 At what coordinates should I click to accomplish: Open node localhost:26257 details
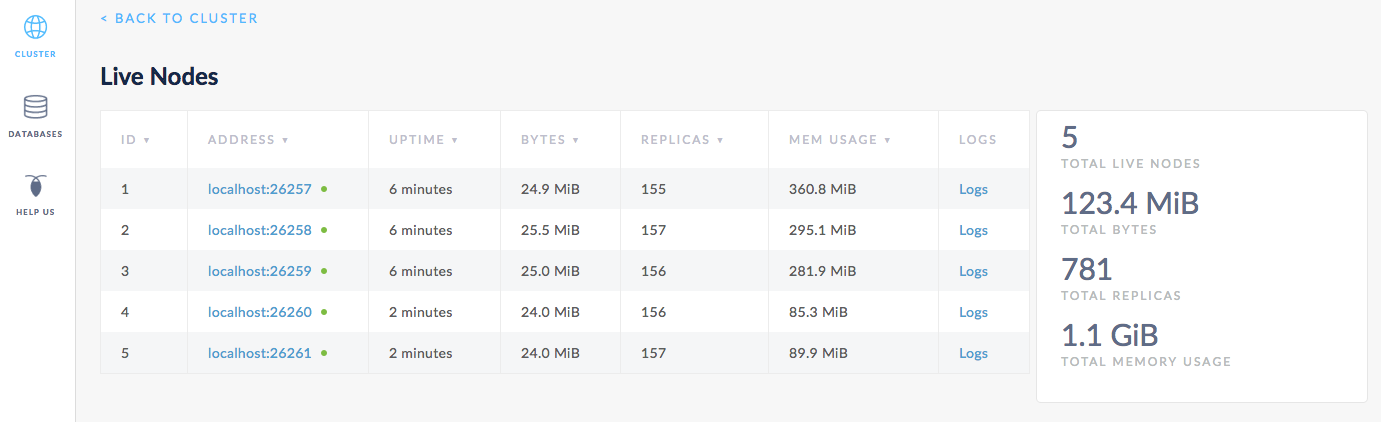click(x=259, y=189)
